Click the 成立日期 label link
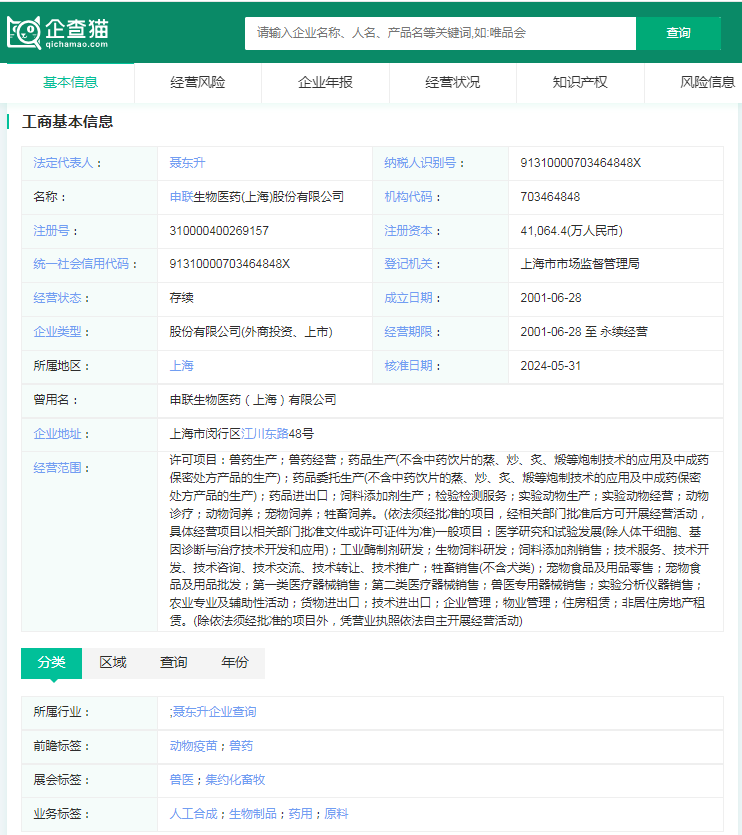This screenshot has width=742, height=835. coord(409,298)
